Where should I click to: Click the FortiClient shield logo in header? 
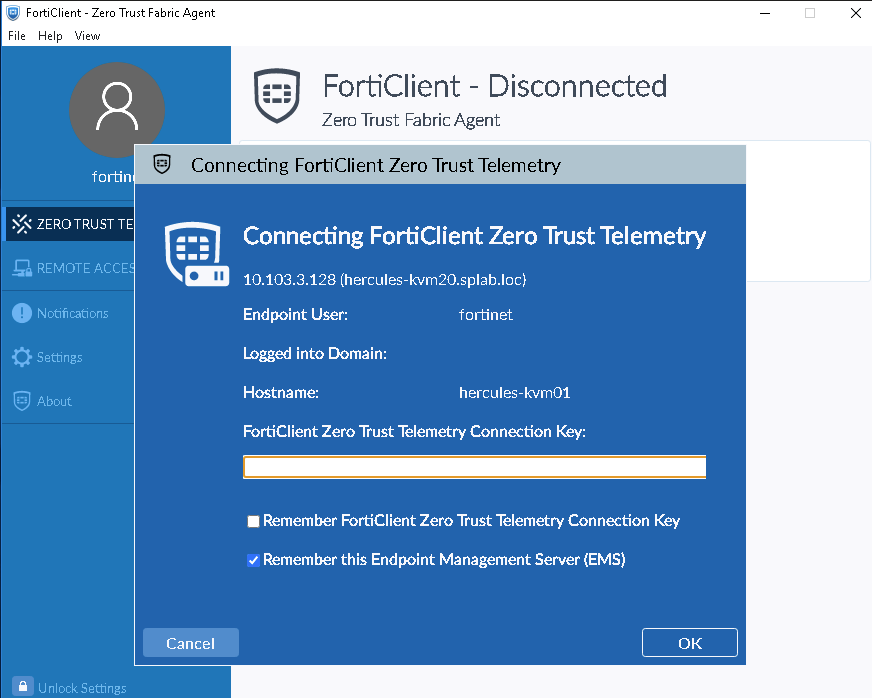point(278,96)
